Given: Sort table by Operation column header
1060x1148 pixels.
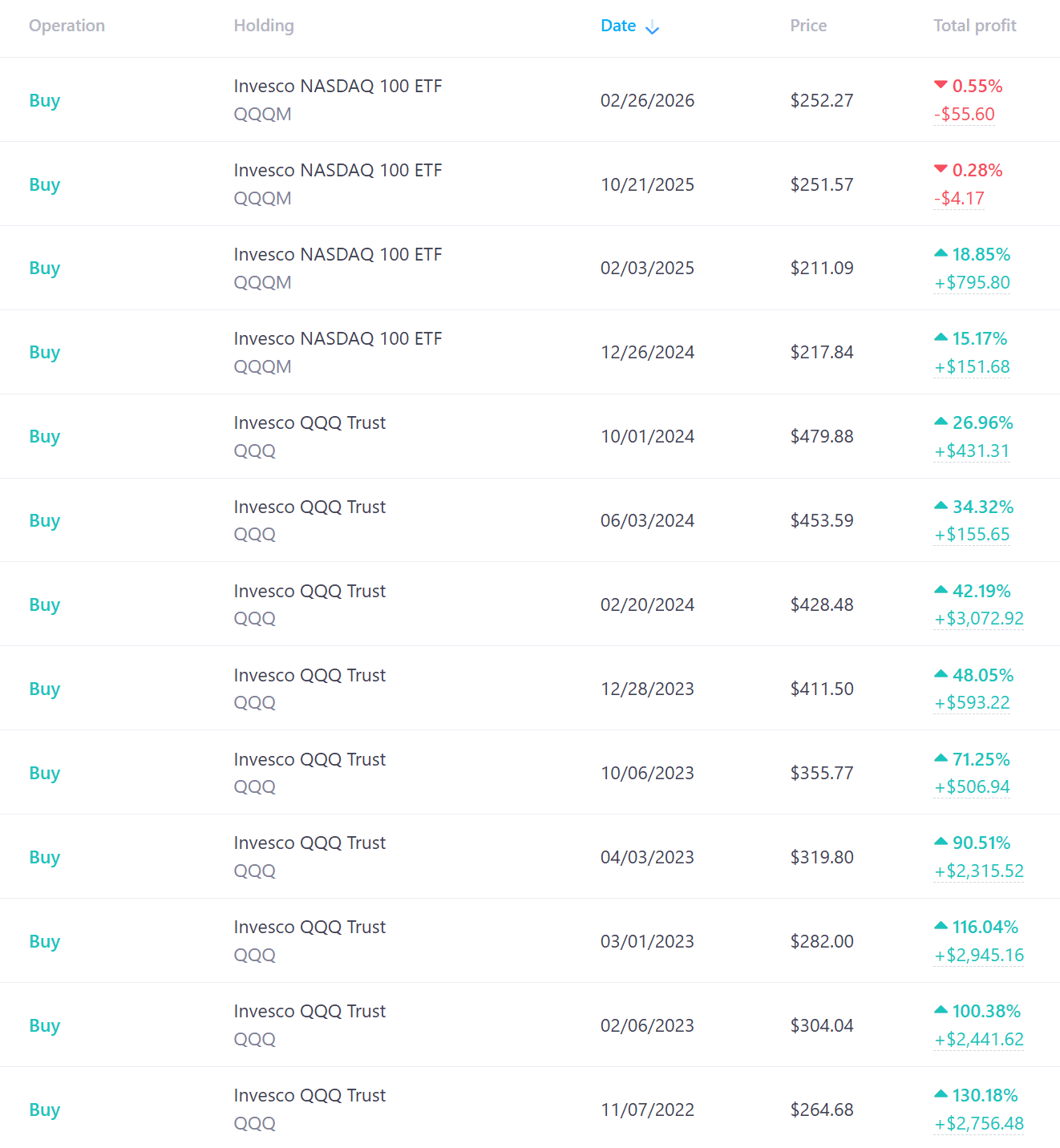Looking at the screenshot, I should click(67, 26).
